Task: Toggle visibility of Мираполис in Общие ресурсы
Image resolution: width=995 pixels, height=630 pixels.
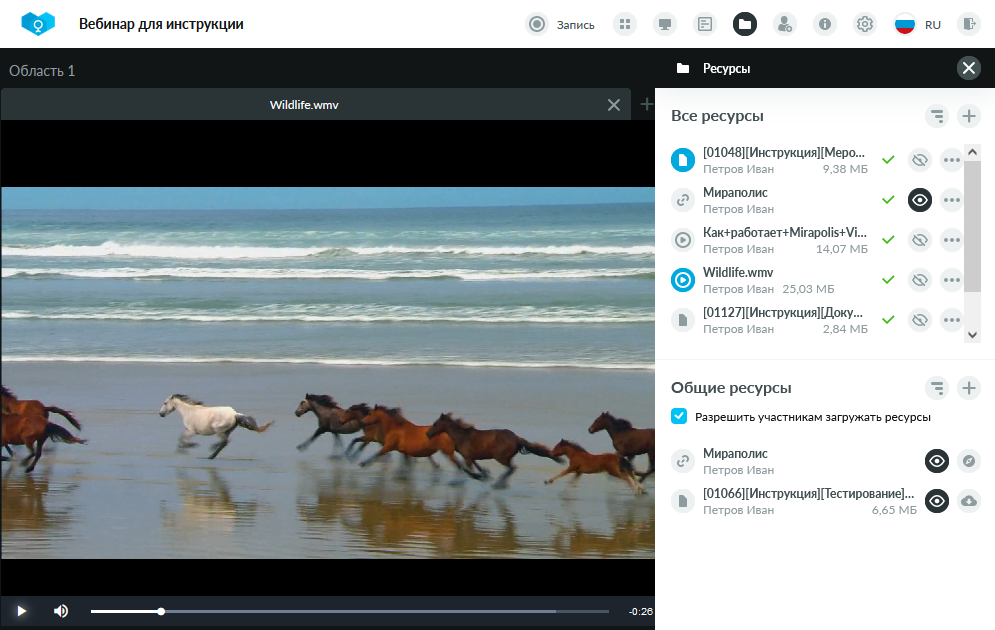Action: [x=937, y=461]
